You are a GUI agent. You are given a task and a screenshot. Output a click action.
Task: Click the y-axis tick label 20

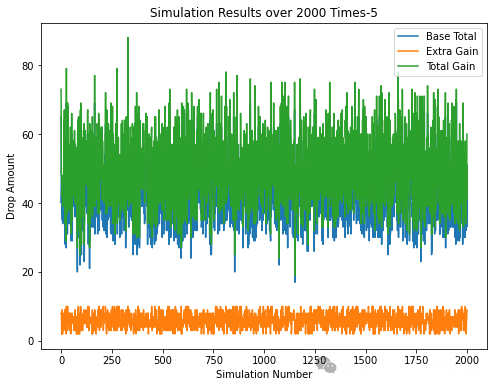[28, 272]
